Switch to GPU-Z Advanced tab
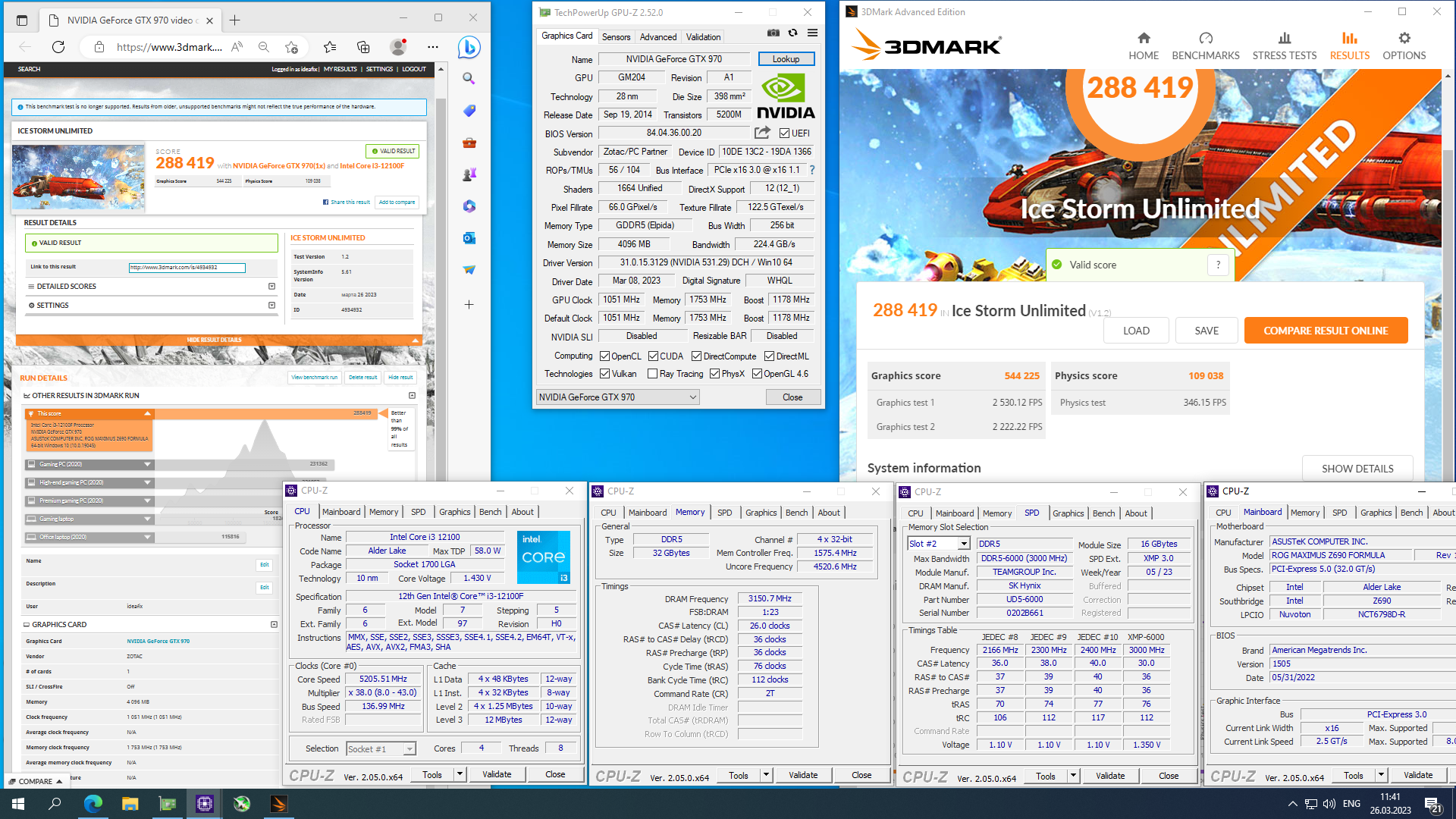The image size is (1456, 819). (657, 36)
